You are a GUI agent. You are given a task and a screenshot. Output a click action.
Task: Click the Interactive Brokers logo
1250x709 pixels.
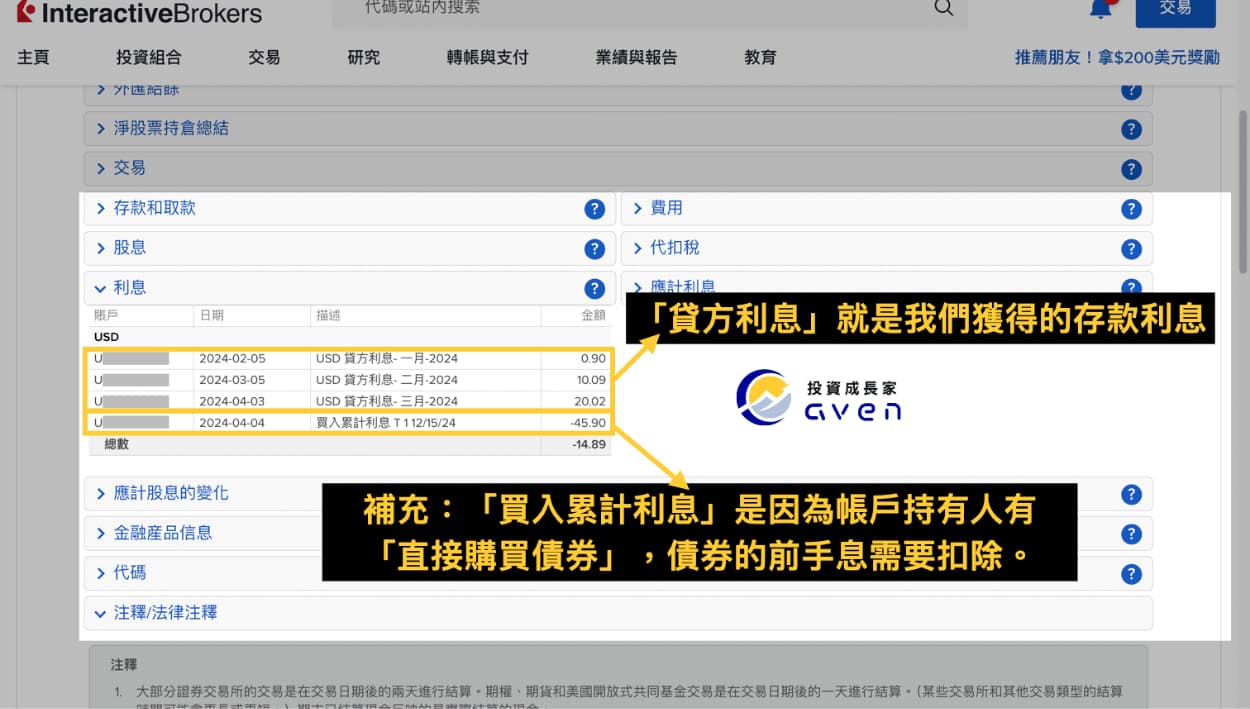[139, 12]
